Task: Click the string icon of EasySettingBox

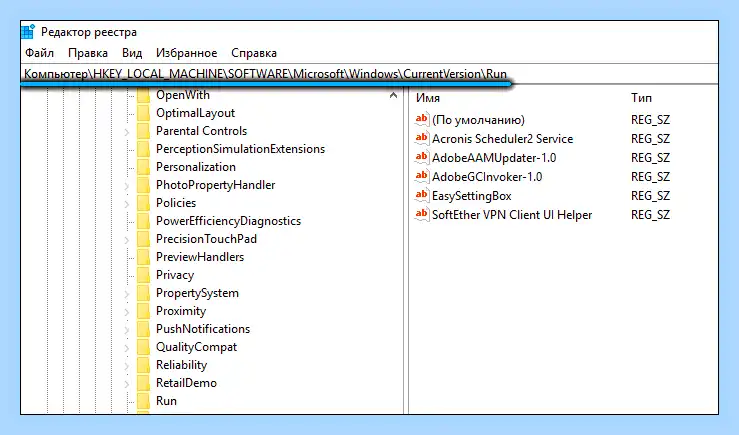Action: [421, 195]
